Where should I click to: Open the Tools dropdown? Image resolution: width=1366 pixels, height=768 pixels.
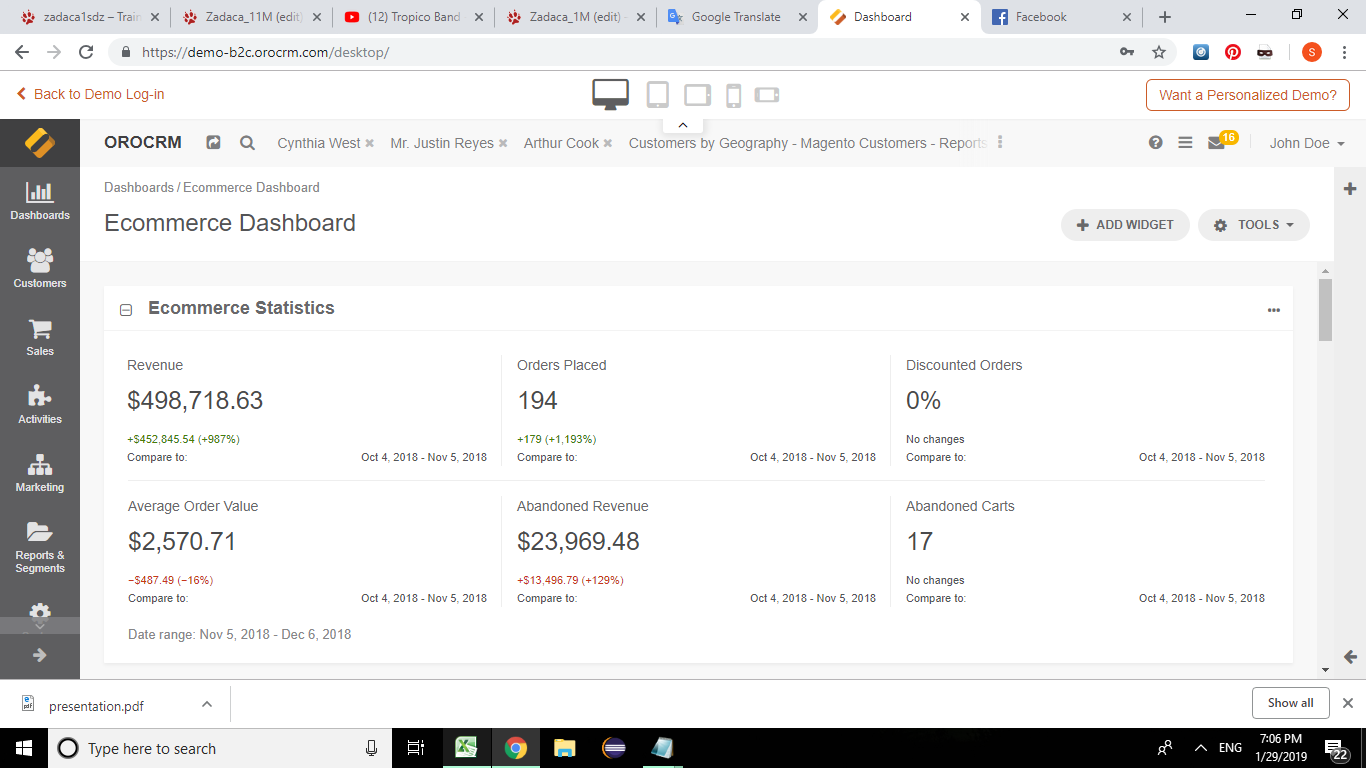pos(1253,225)
